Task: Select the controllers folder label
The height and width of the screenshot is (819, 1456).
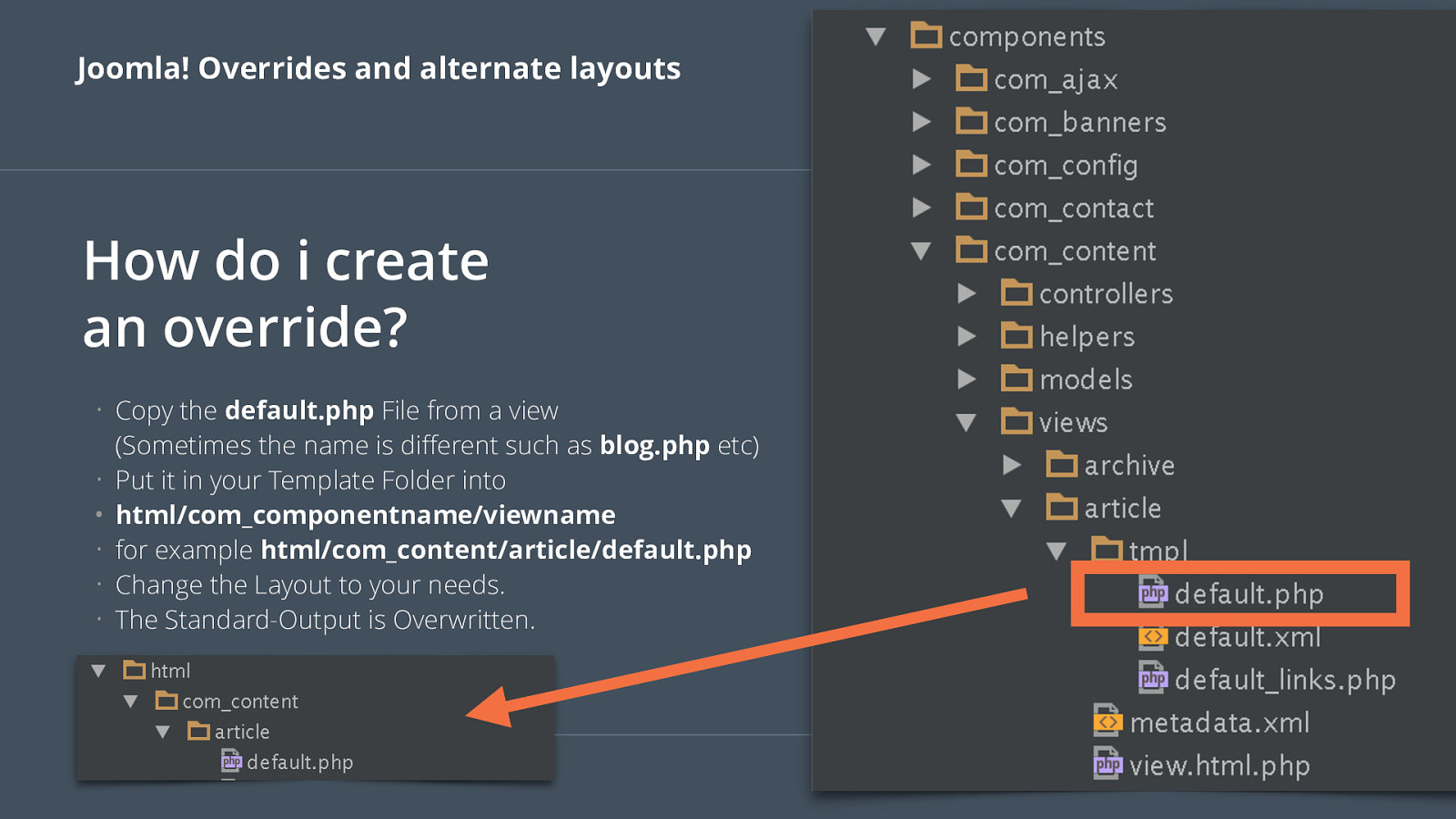Action: click(x=1106, y=293)
